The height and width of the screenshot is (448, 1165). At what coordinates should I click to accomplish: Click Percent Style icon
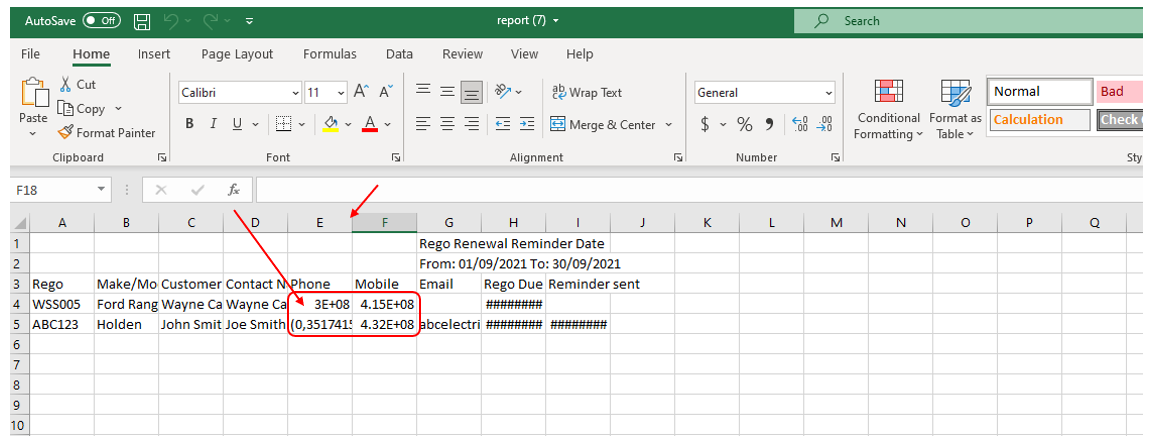[744, 124]
